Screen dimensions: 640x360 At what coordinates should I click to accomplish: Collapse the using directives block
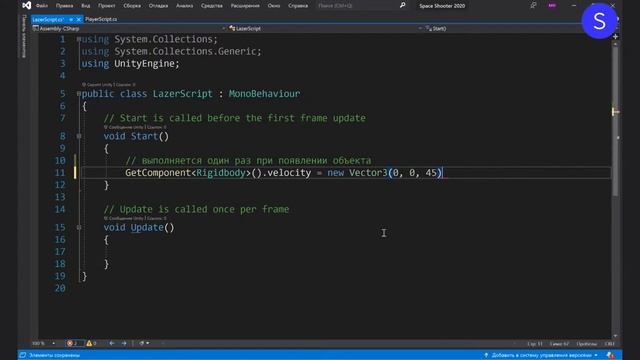[x=79, y=39]
